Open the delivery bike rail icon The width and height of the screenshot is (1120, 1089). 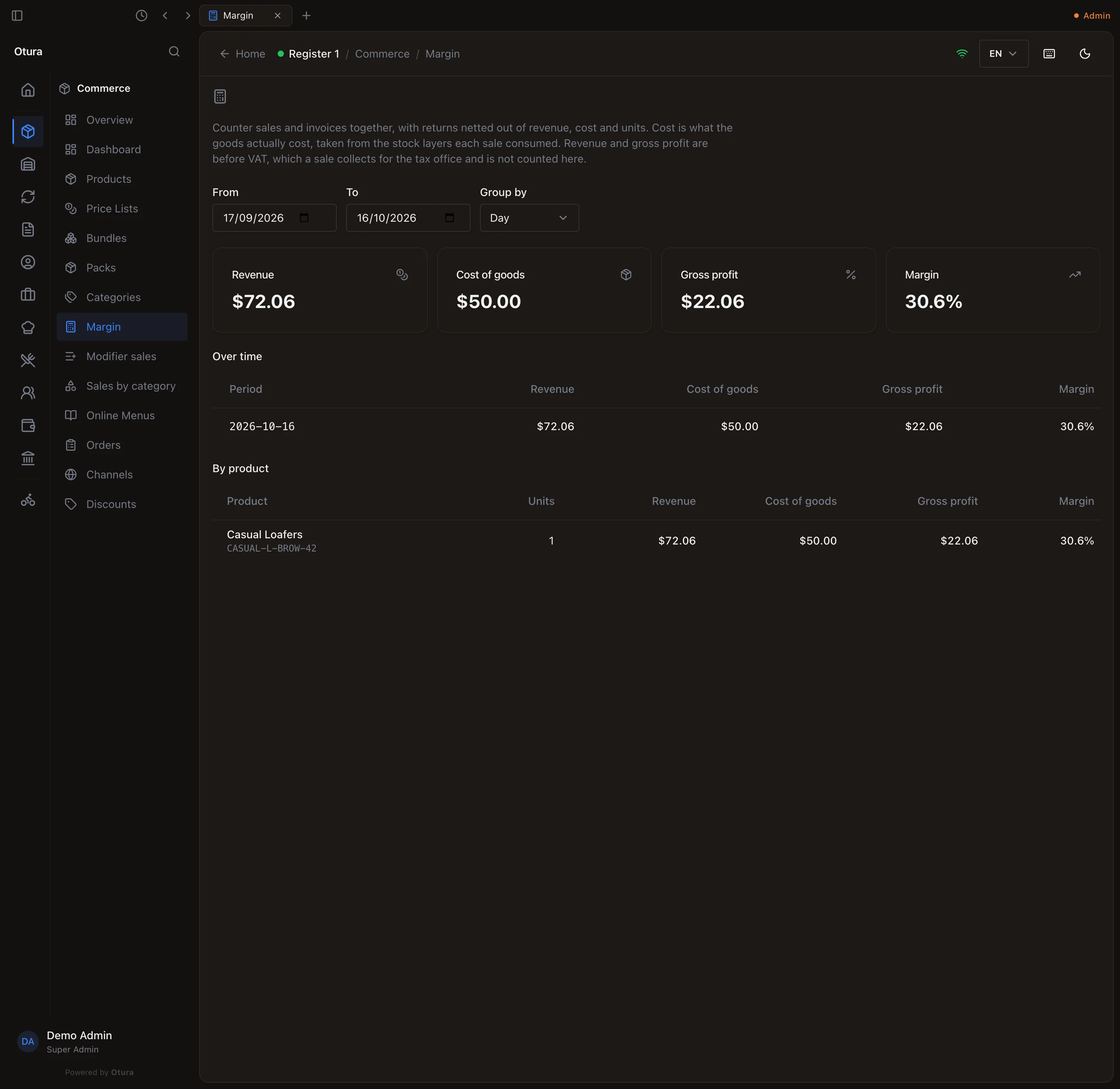tap(28, 500)
